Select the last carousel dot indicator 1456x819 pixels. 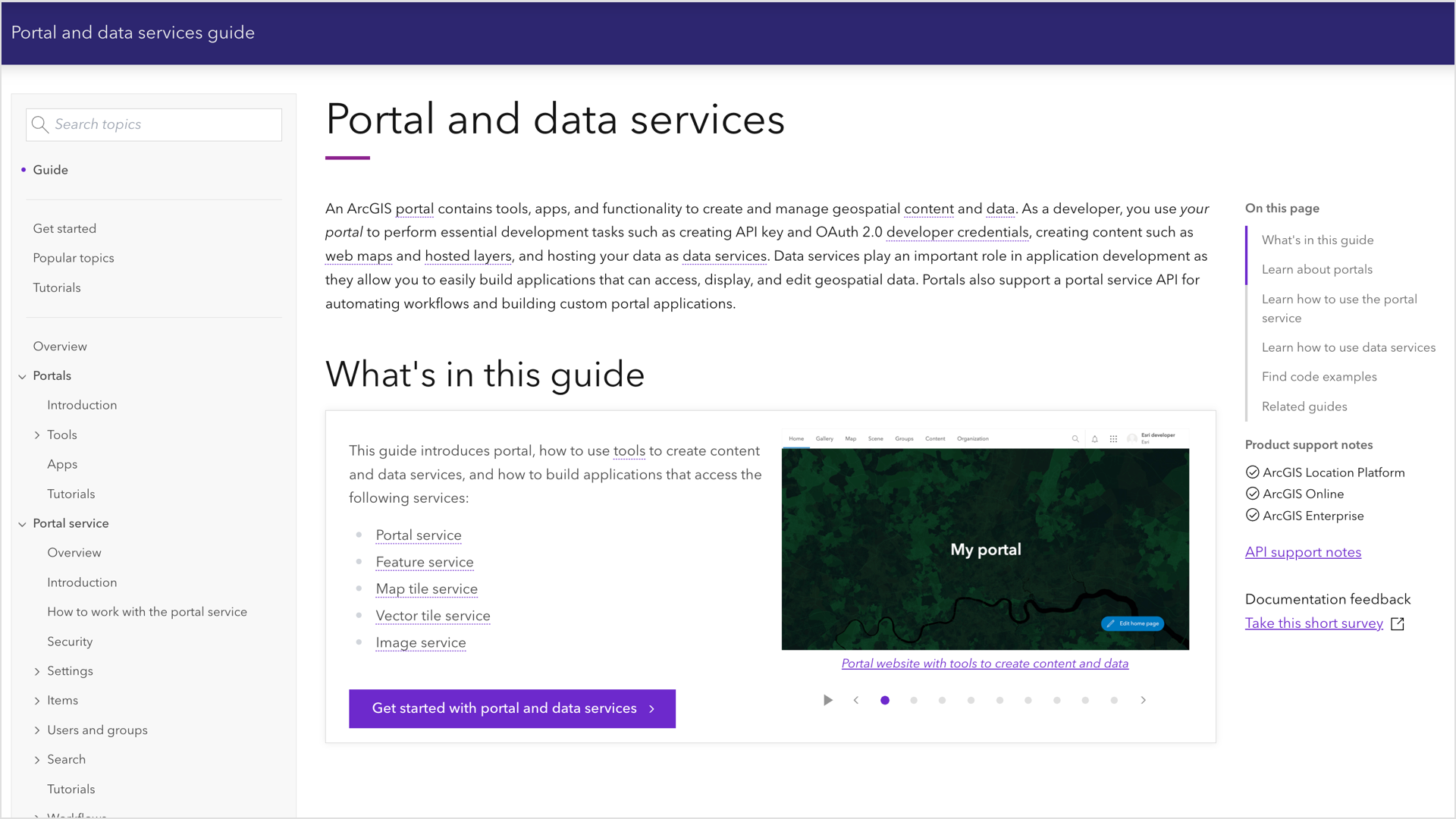coord(1114,700)
